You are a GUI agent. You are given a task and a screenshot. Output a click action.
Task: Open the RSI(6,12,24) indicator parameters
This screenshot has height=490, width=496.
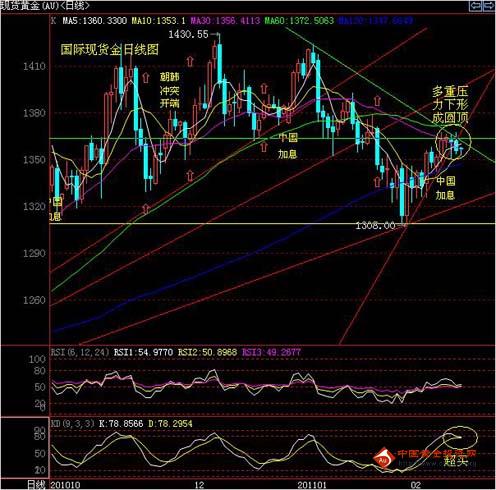(x=80, y=352)
